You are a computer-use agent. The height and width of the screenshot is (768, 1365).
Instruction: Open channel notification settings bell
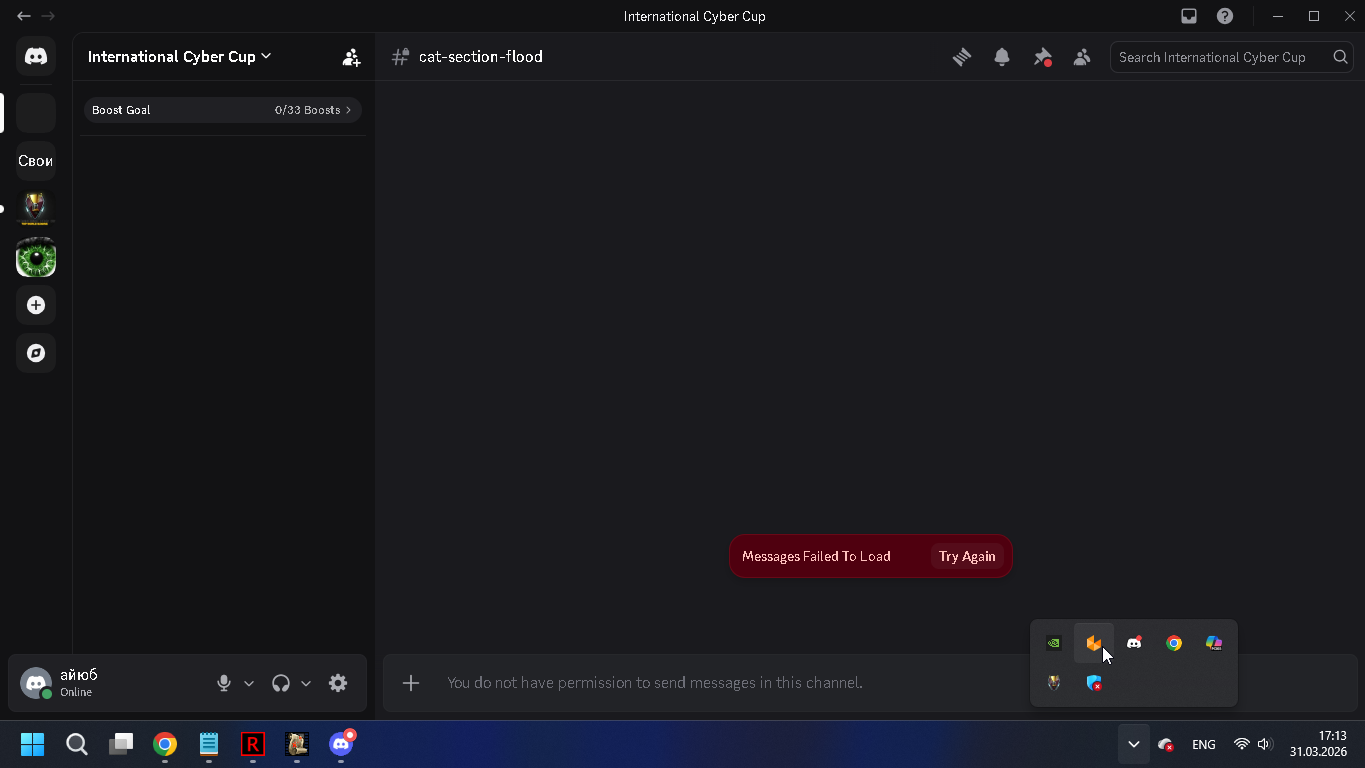coord(1002,57)
